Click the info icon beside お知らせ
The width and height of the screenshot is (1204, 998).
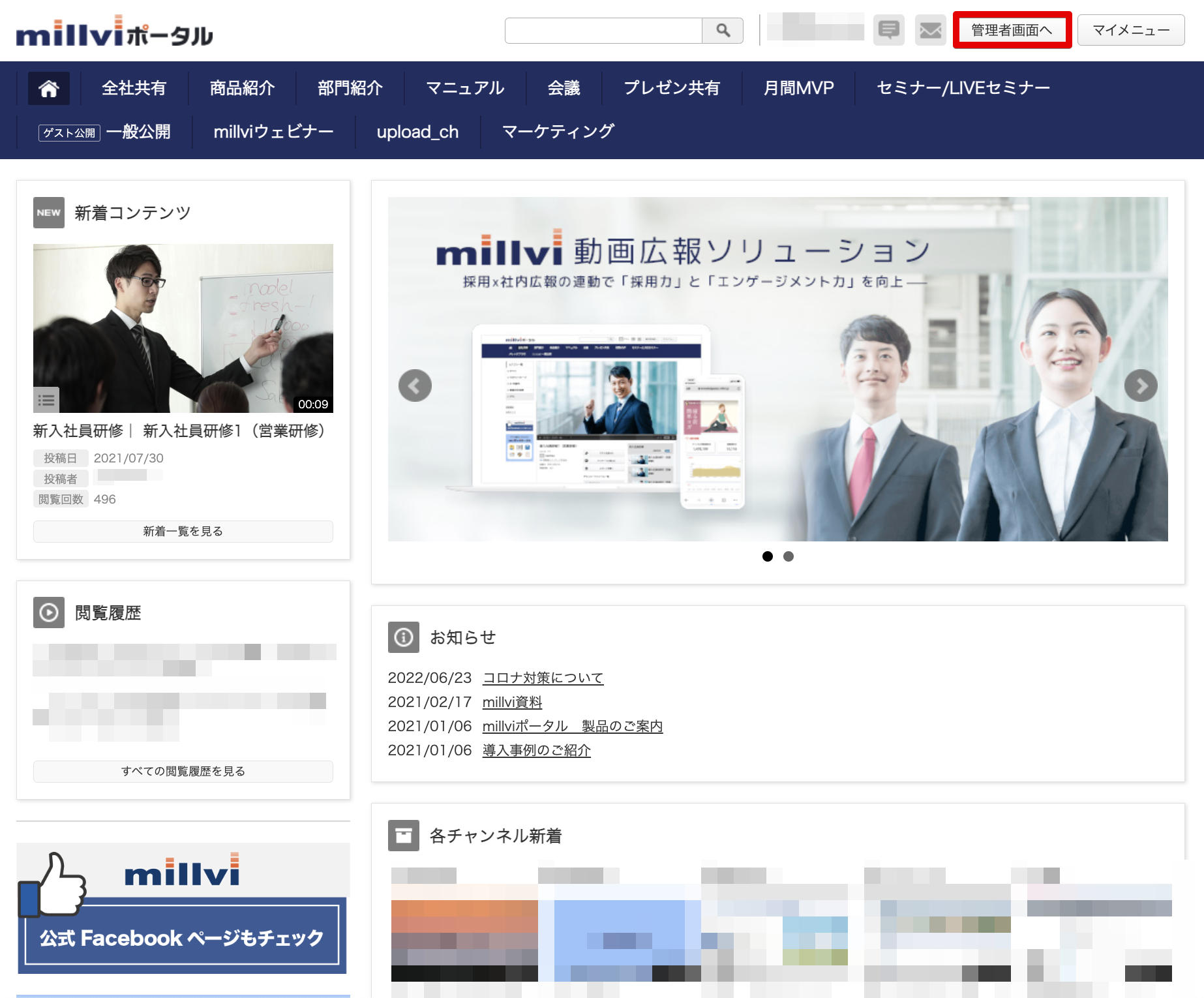(403, 638)
